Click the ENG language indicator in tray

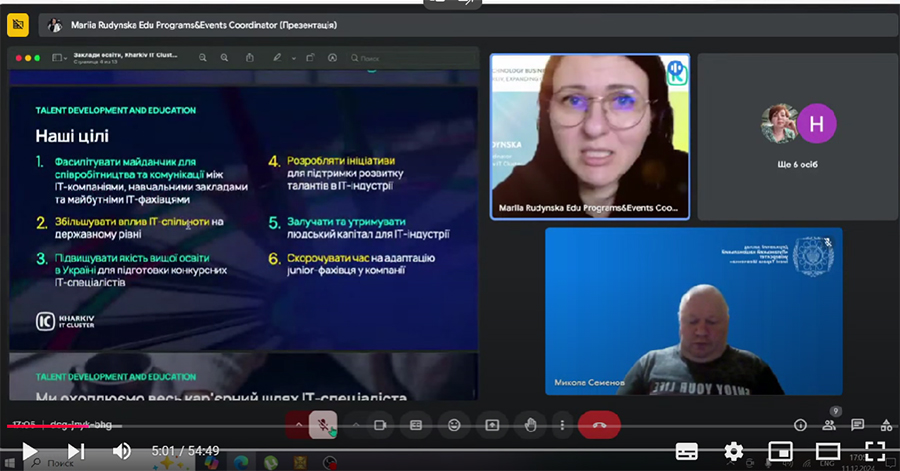pos(827,463)
